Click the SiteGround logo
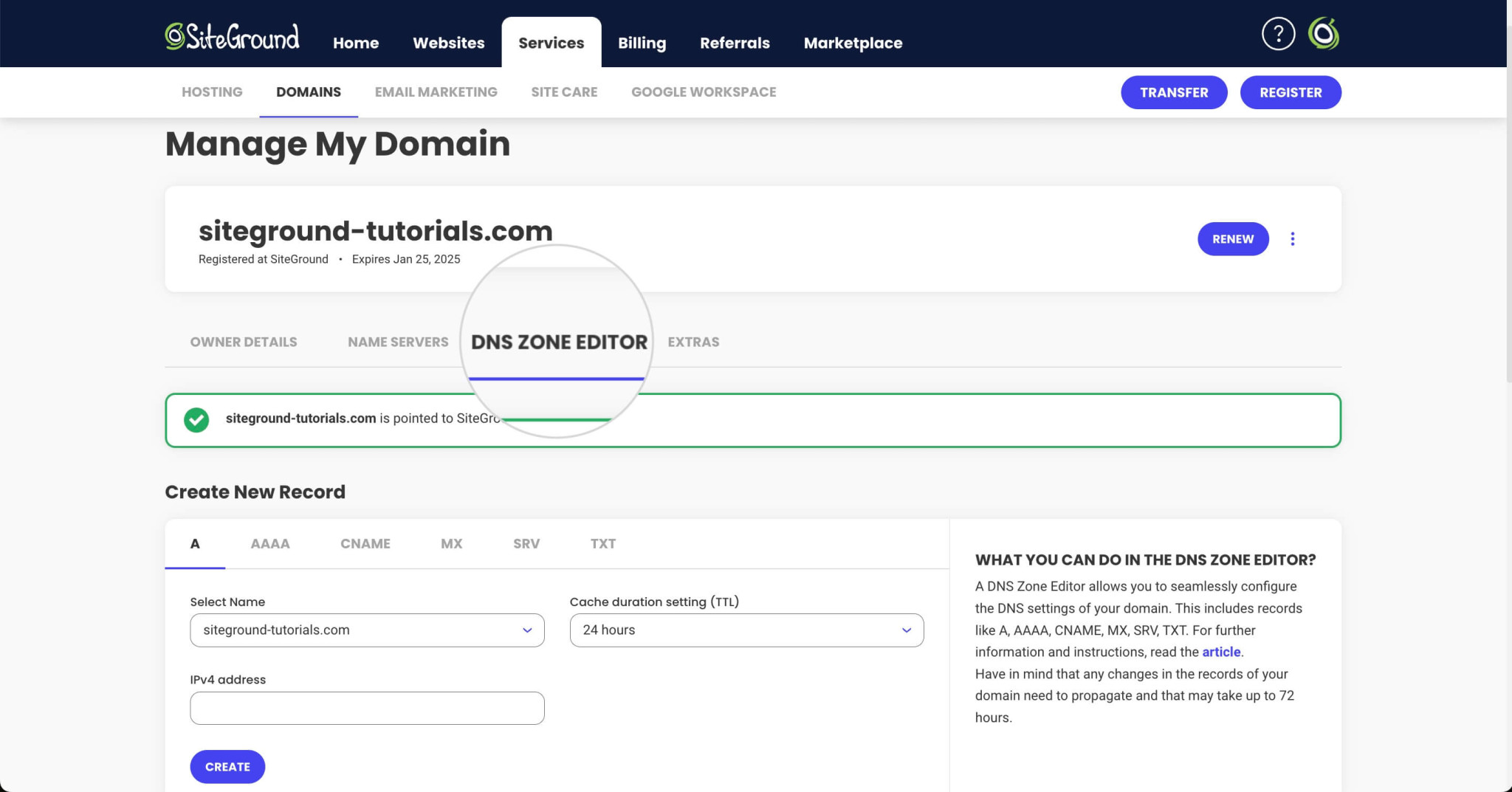 point(232,35)
